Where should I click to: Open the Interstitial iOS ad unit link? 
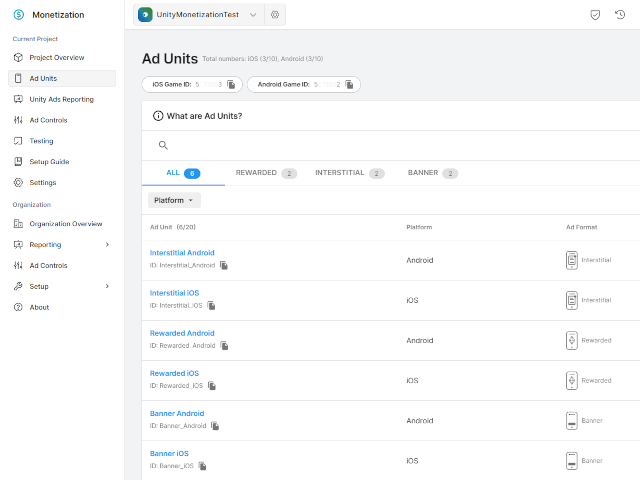[x=174, y=293]
